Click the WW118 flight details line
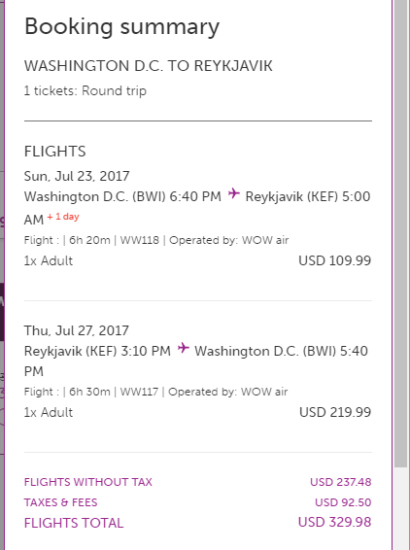Viewport: 410px width, 550px height. 156,240
